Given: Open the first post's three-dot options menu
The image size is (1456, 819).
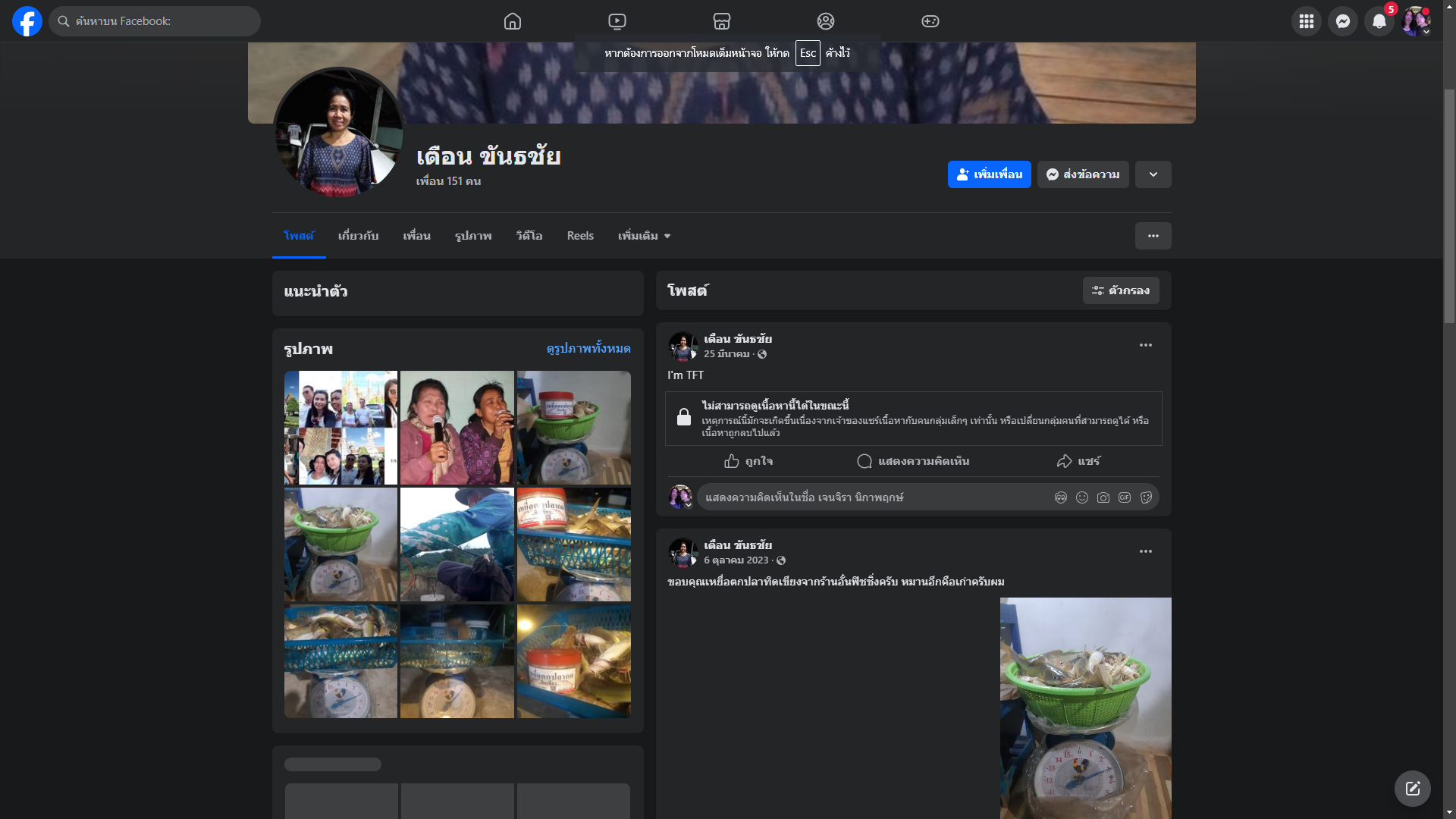Looking at the screenshot, I should point(1146,345).
